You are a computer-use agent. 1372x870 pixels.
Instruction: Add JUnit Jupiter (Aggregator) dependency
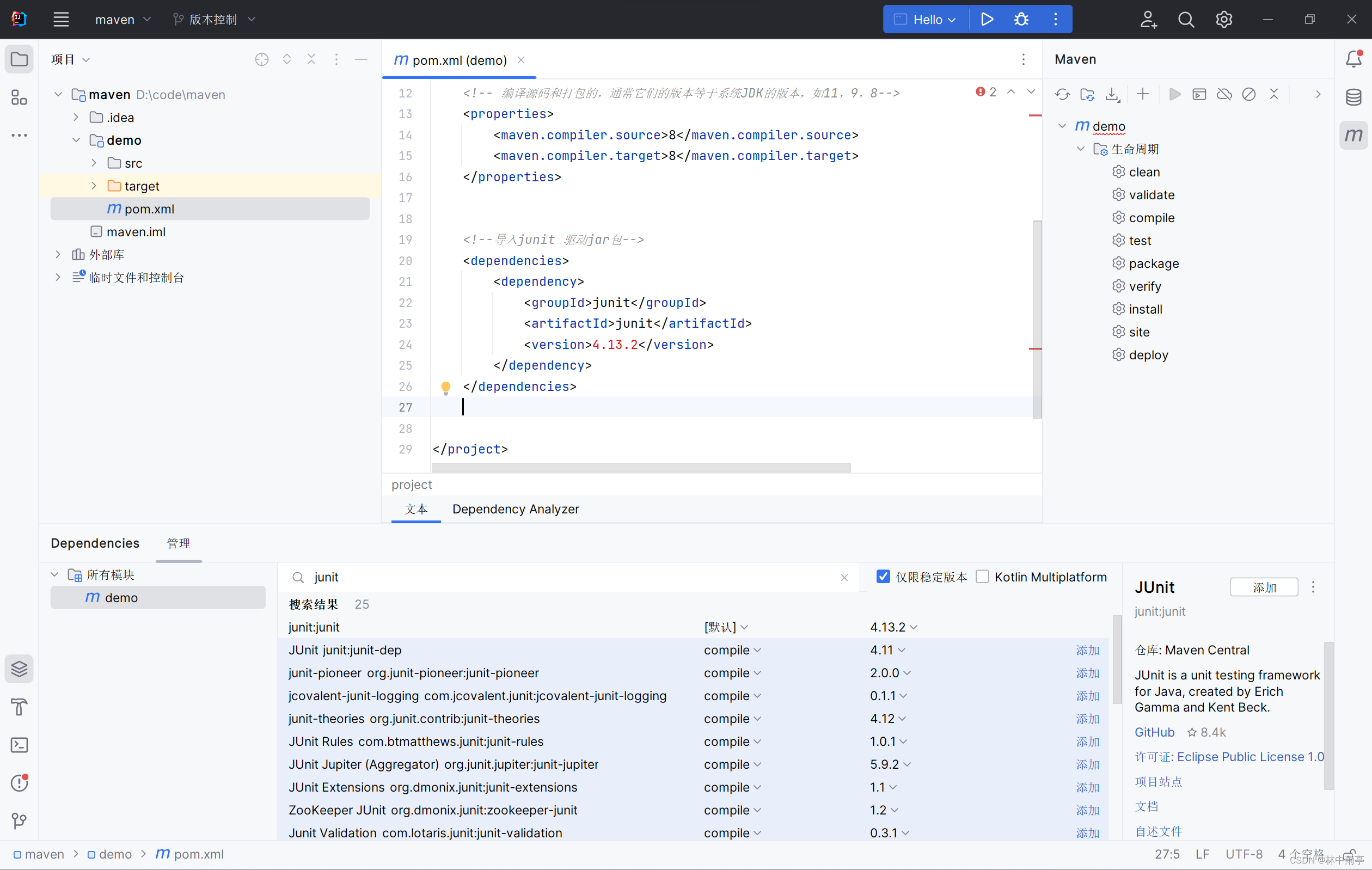click(x=1087, y=764)
